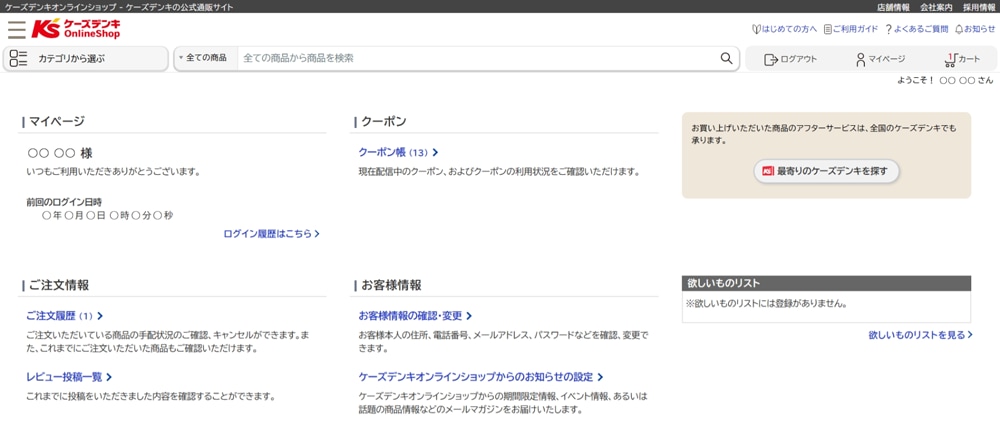Open ケーズデンキオンラインショップからのお知らせの設定 link

pyautogui.click(x=476, y=377)
